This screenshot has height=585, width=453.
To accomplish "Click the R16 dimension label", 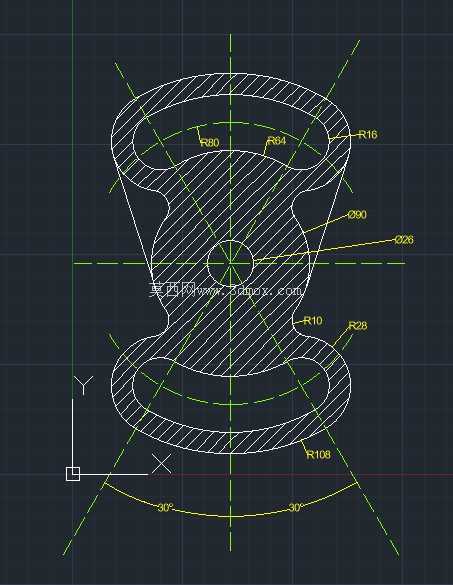I will click(368, 134).
